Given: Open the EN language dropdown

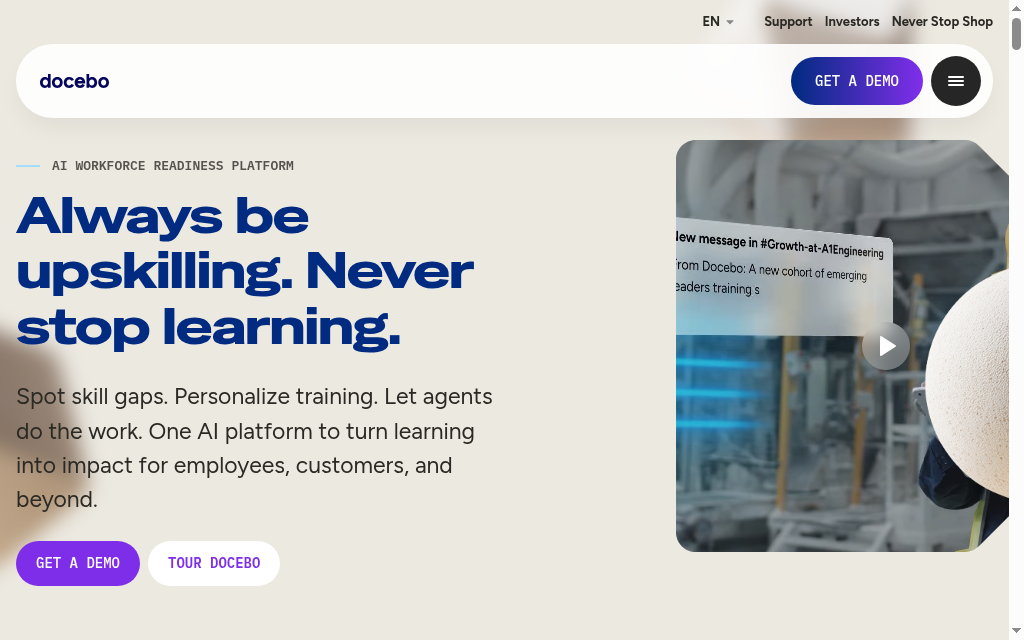Looking at the screenshot, I should (718, 22).
